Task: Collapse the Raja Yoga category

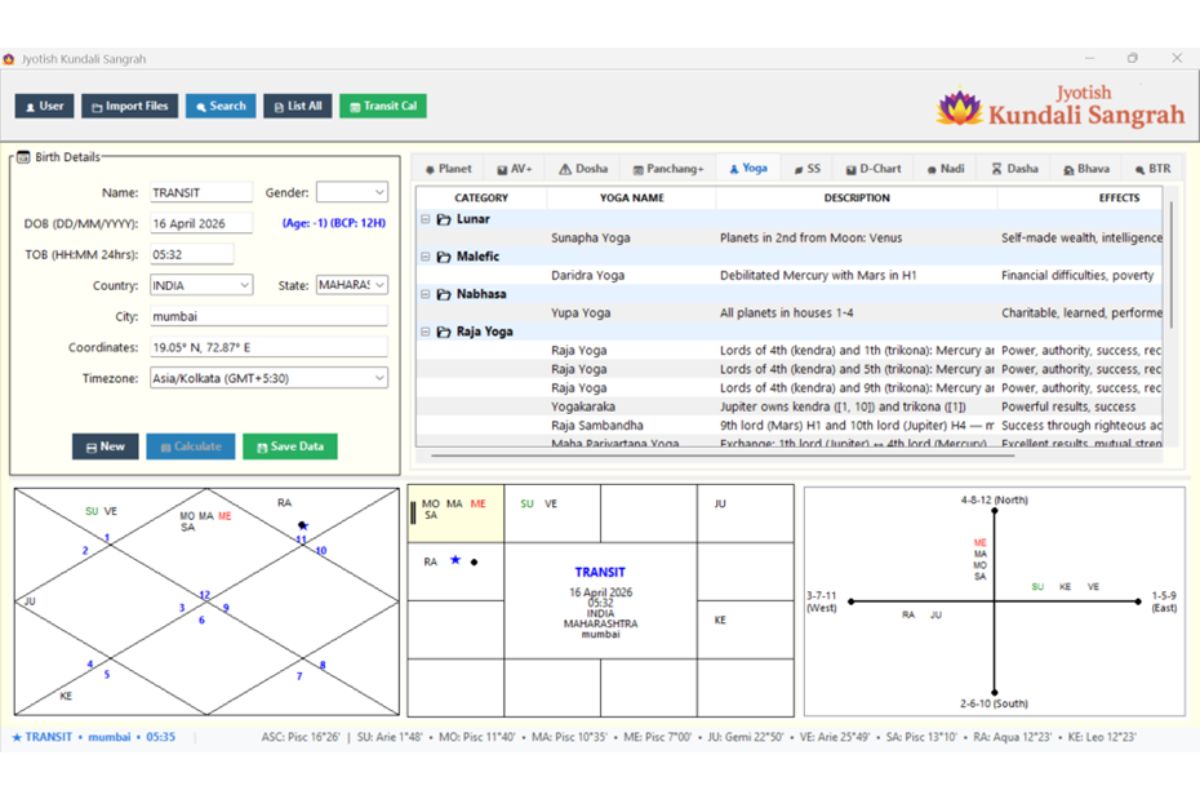Action: pyautogui.click(x=425, y=331)
